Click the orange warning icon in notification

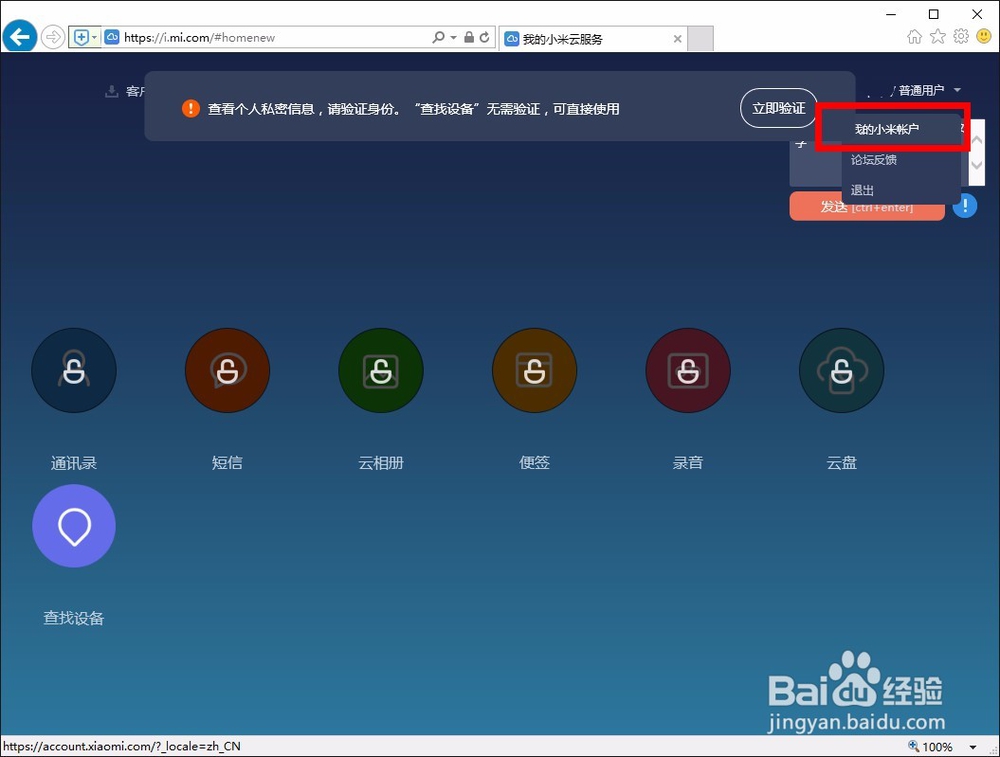(191, 108)
